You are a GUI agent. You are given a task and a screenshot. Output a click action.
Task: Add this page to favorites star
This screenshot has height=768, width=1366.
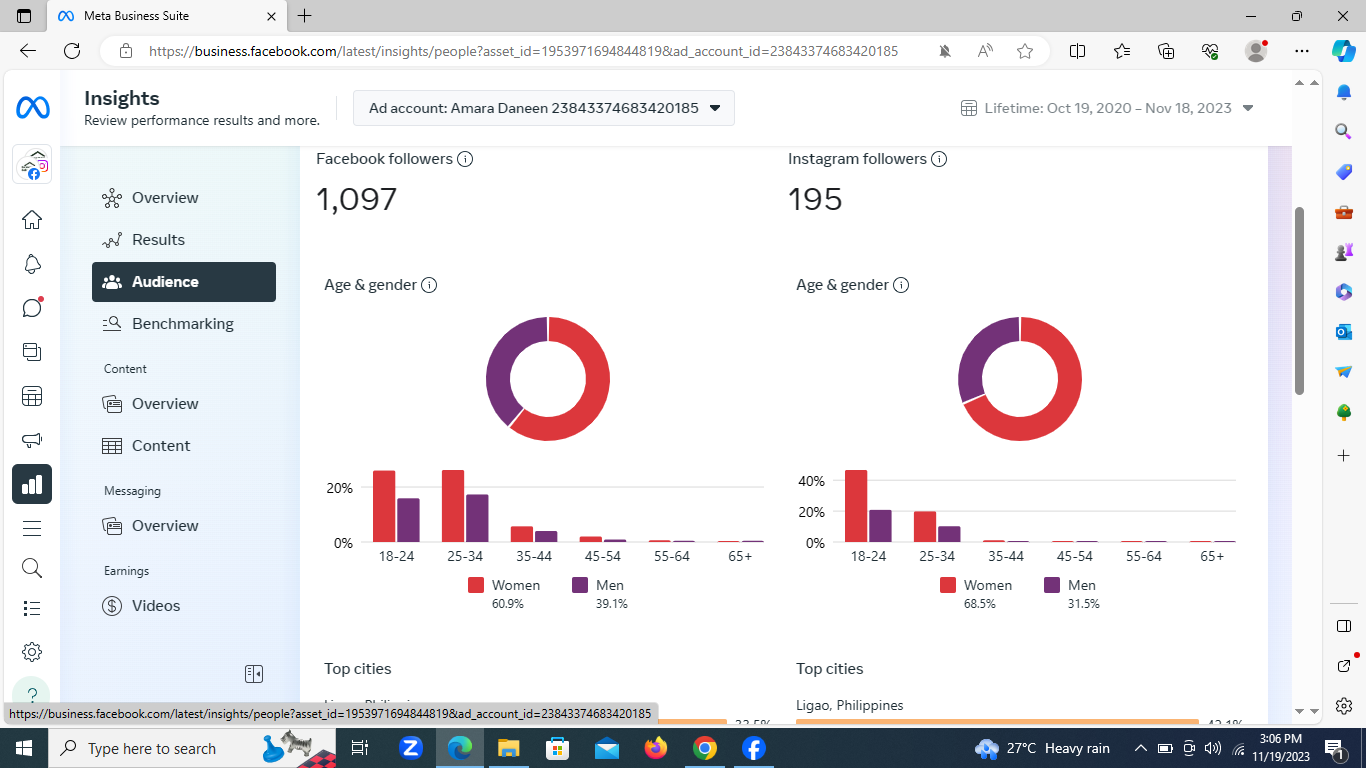click(1025, 51)
